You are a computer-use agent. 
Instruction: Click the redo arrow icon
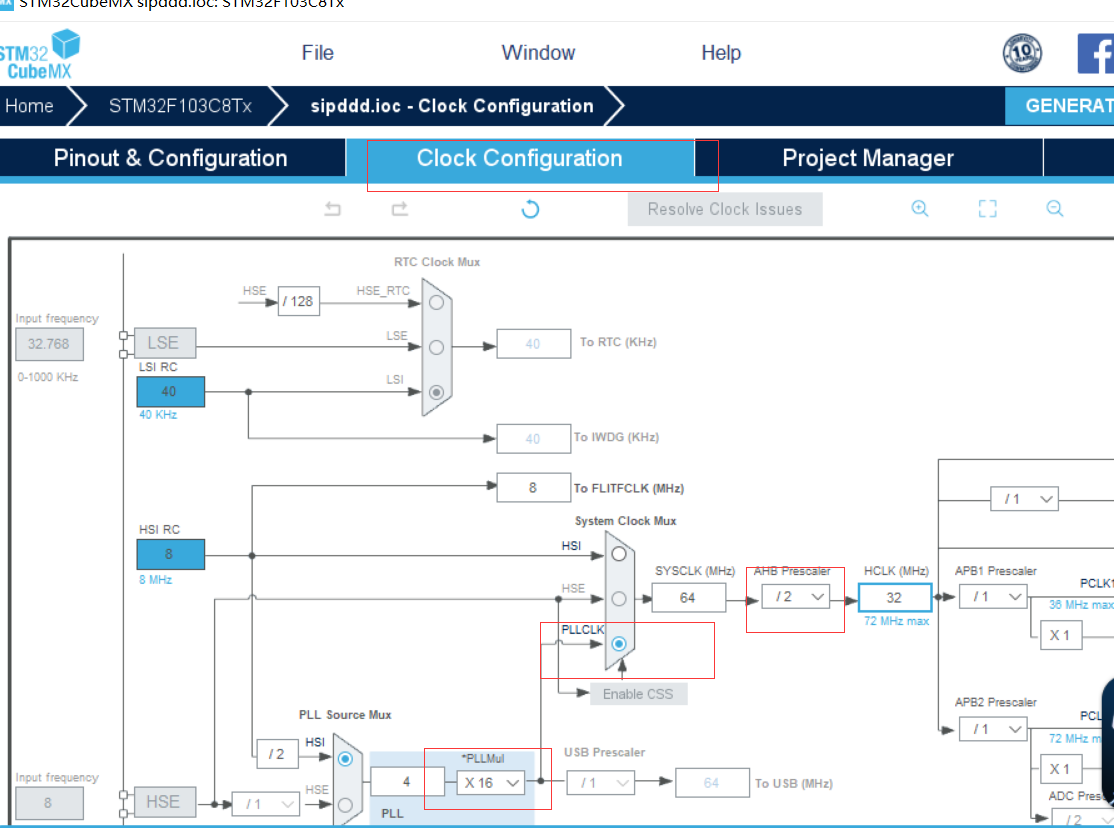pyautogui.click(x=400, y=209)
